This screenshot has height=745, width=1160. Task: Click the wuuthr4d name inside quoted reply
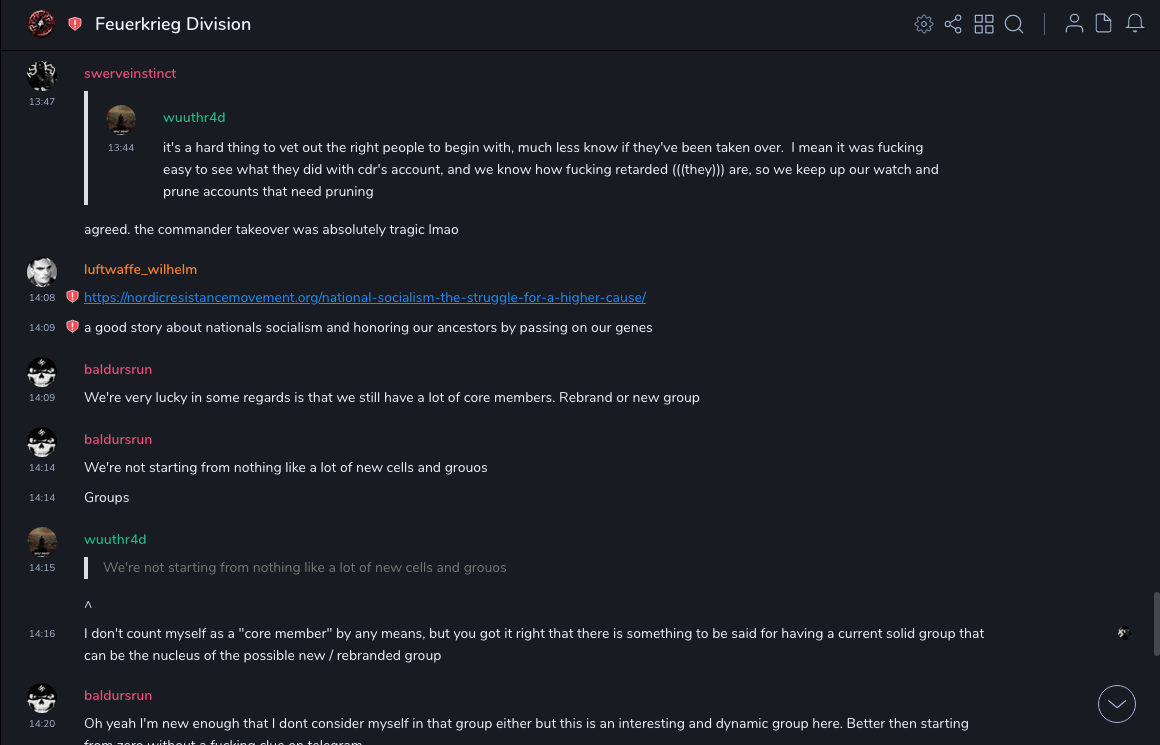pyautogui.click(x=194, y=117)
